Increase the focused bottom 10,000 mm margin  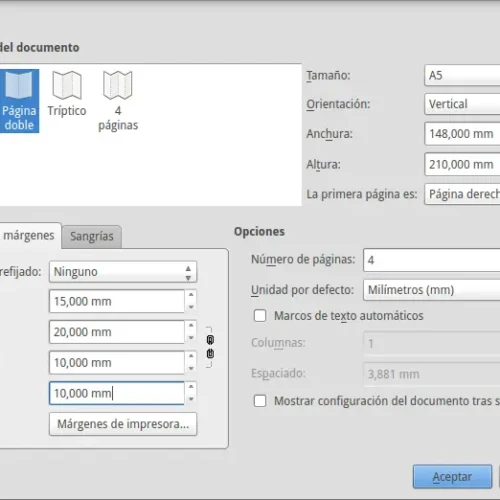tap(191, 387)
